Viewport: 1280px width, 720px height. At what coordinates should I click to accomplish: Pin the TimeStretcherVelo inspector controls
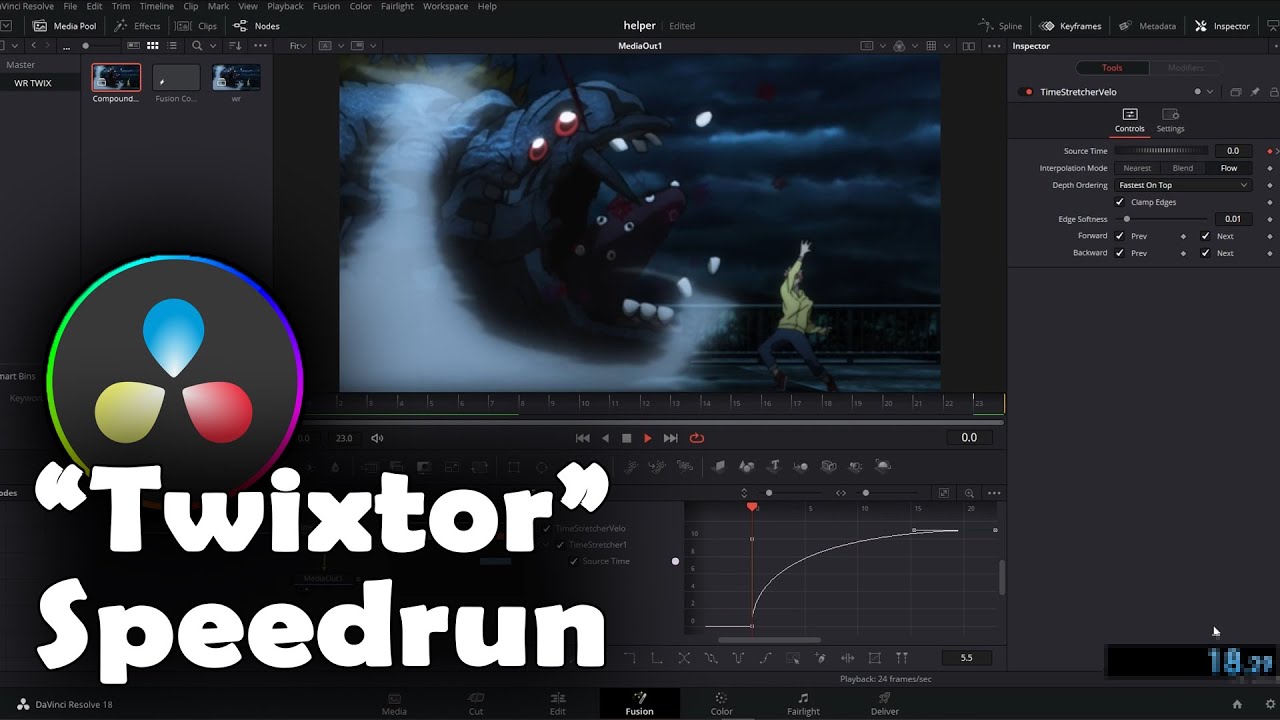[x=1255, y=92]
